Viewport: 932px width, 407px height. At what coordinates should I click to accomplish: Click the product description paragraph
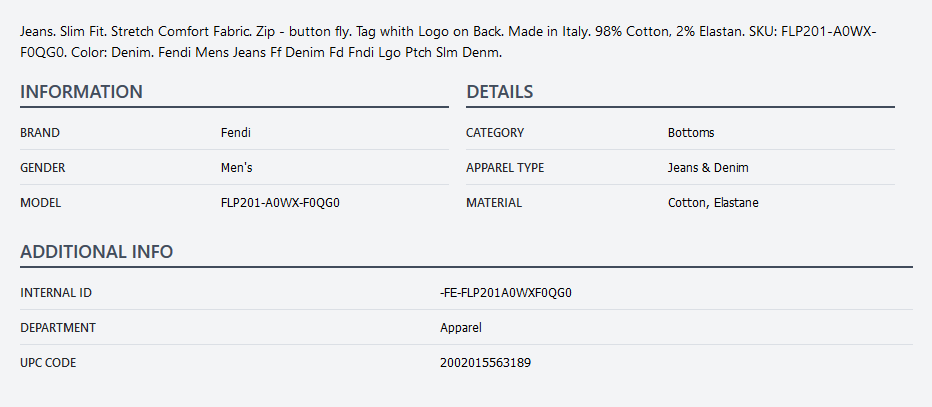450,42
